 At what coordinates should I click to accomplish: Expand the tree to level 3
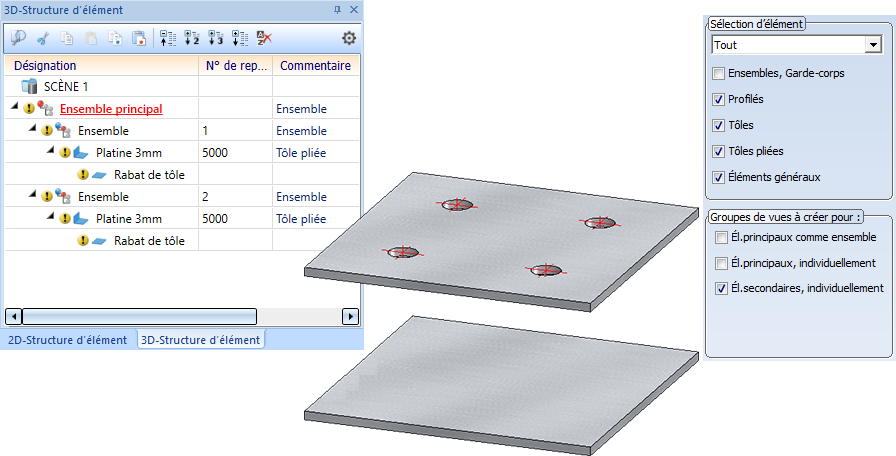215,38
